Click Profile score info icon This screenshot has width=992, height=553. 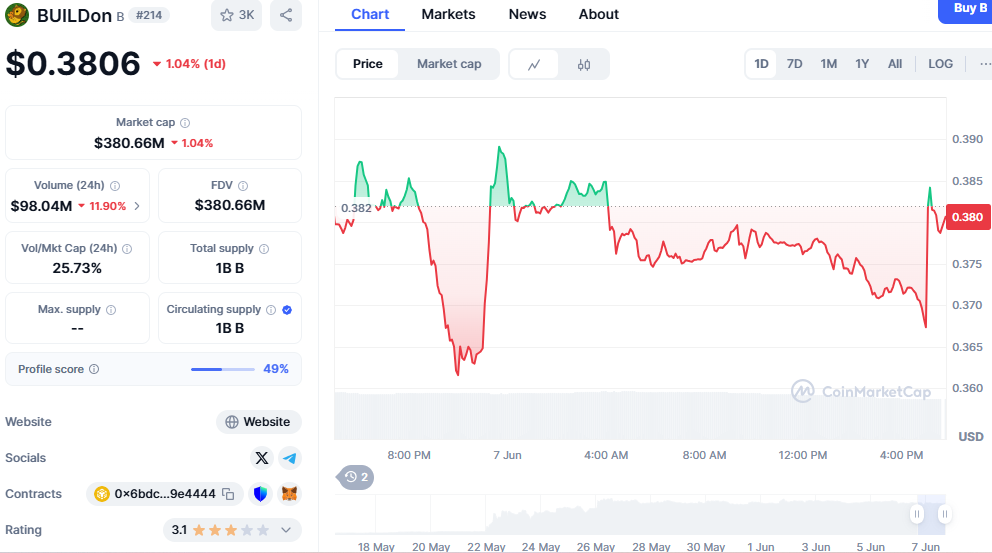(94, 369)
